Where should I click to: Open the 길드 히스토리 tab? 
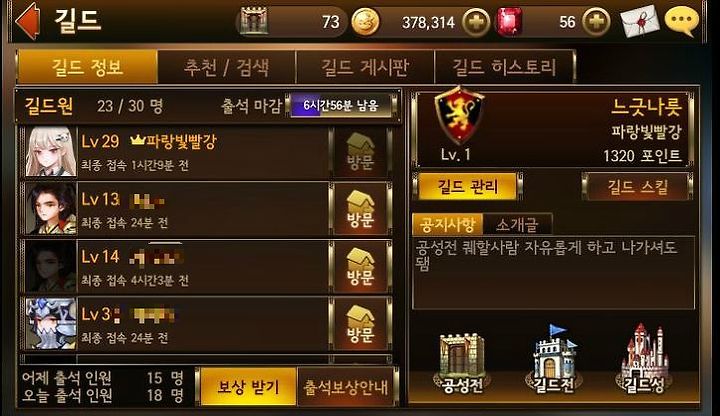click(504, 67)
